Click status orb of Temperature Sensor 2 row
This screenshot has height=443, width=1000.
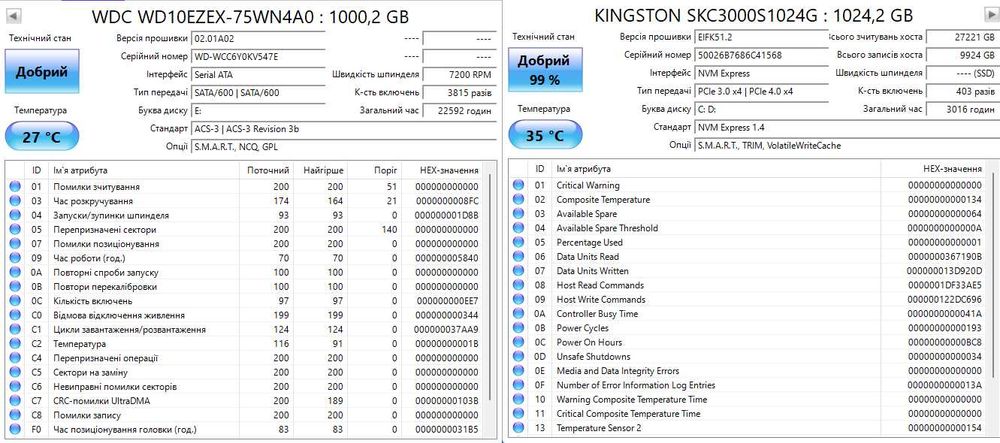pos(518,428)
